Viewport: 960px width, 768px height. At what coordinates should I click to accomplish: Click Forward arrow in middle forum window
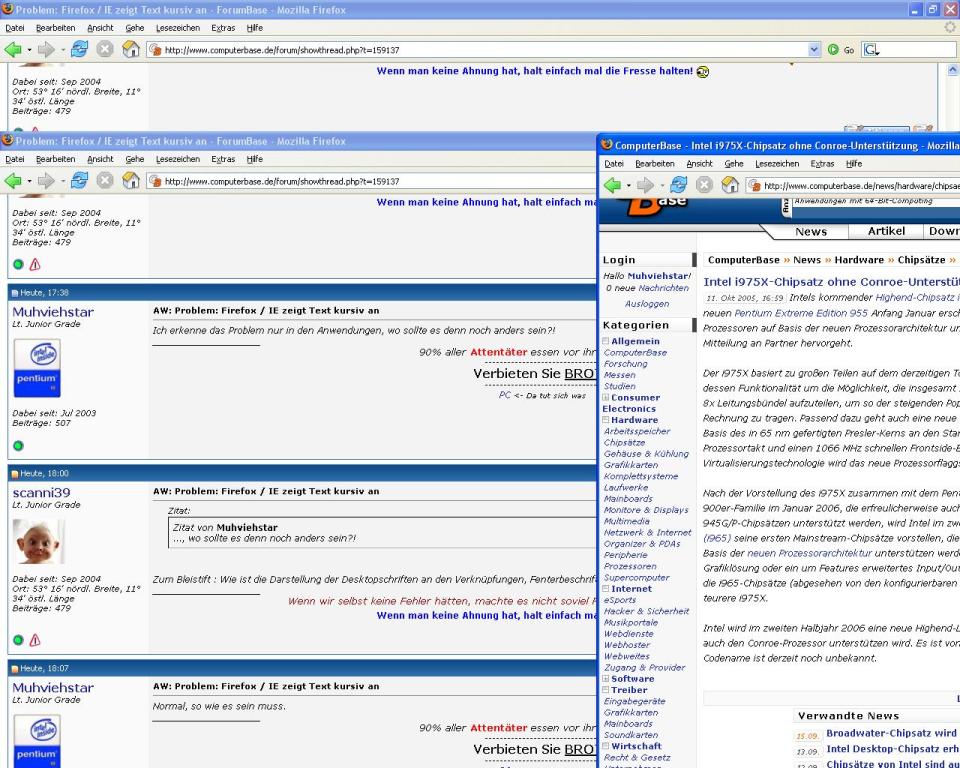(x=46, y=181)
